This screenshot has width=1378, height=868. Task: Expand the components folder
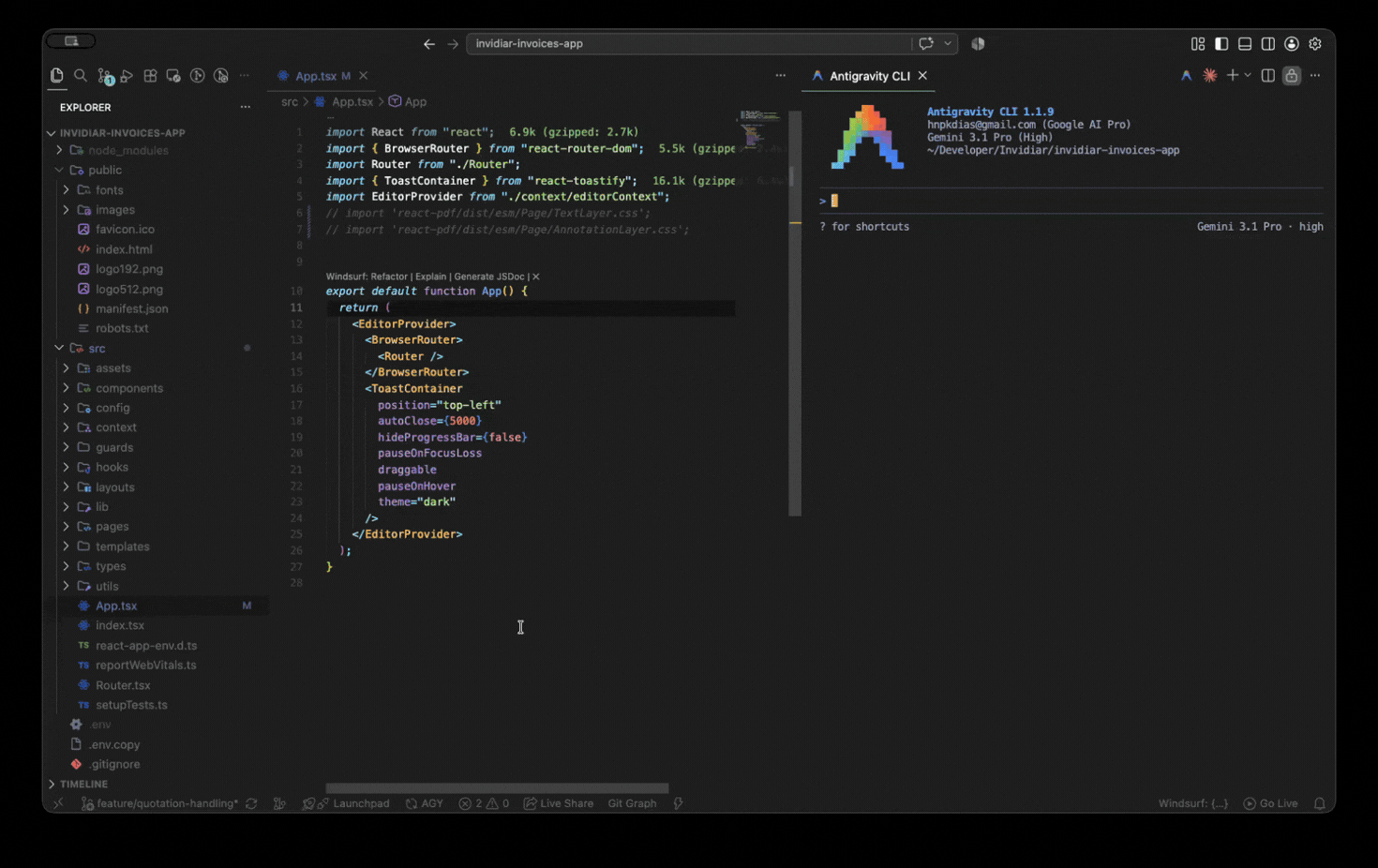129,388
